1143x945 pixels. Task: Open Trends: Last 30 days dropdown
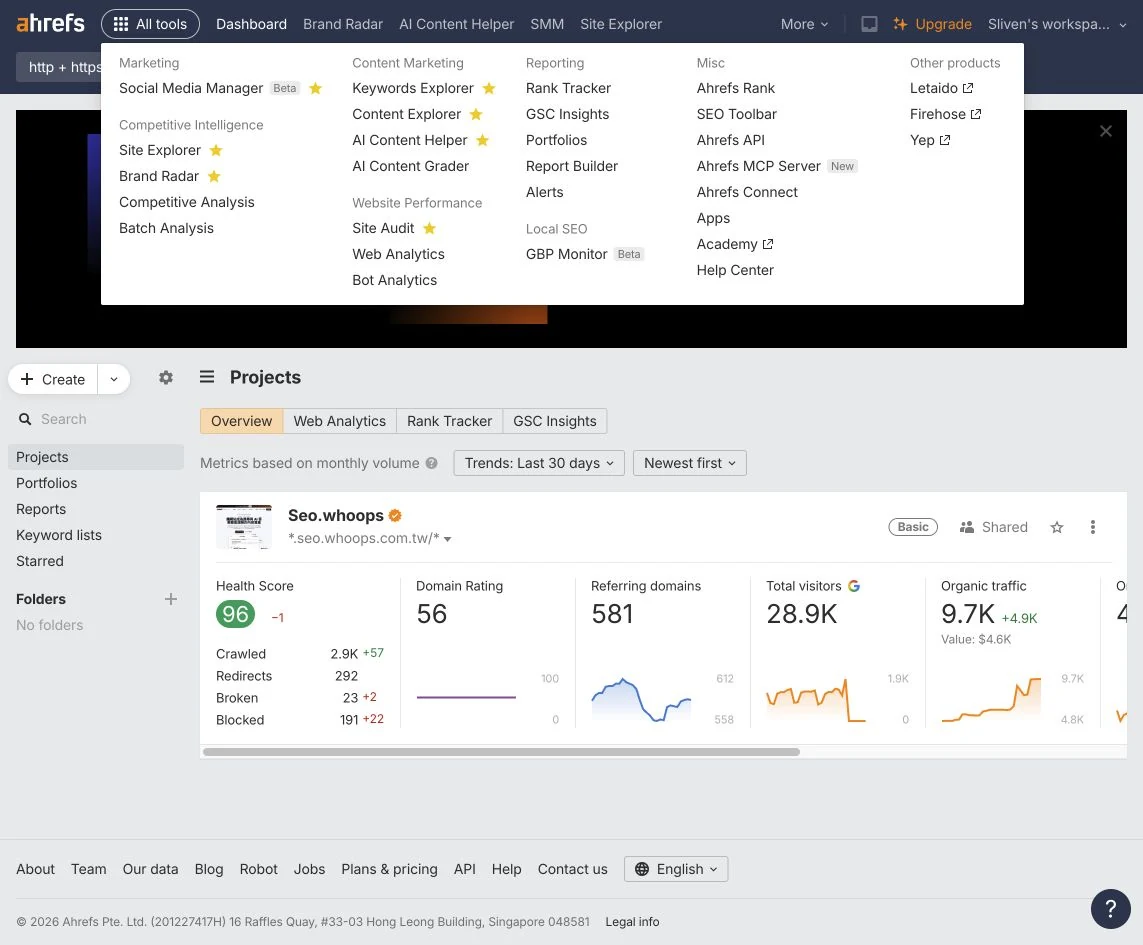539,463
